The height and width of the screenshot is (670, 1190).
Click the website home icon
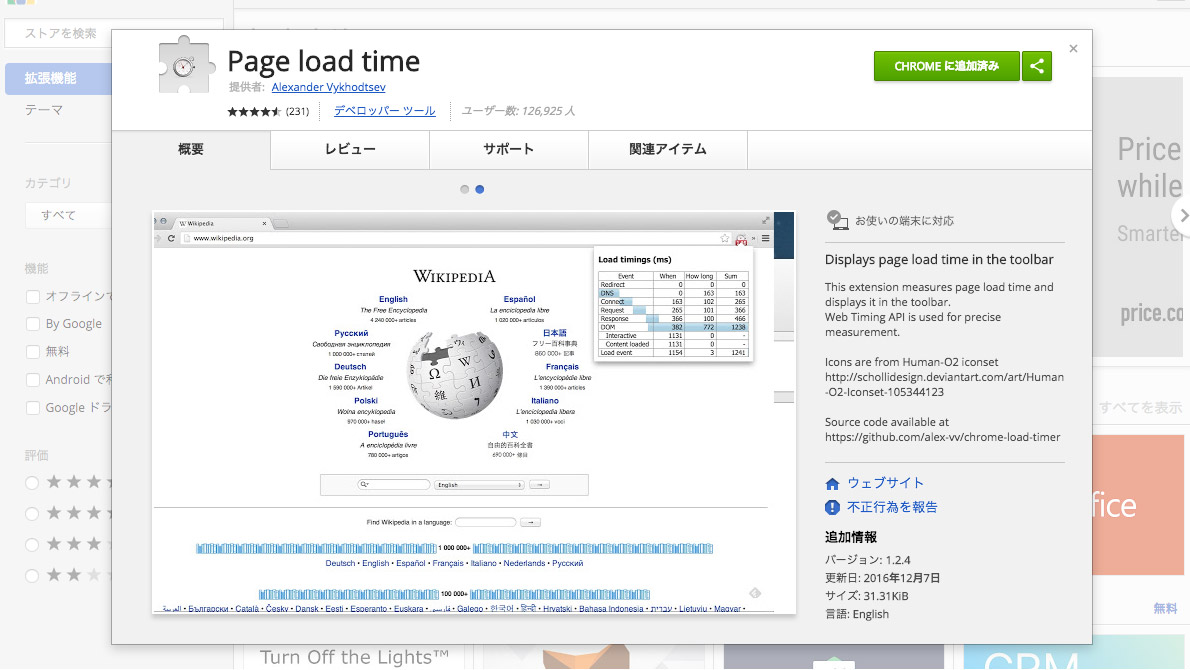(x=833, y=483)
